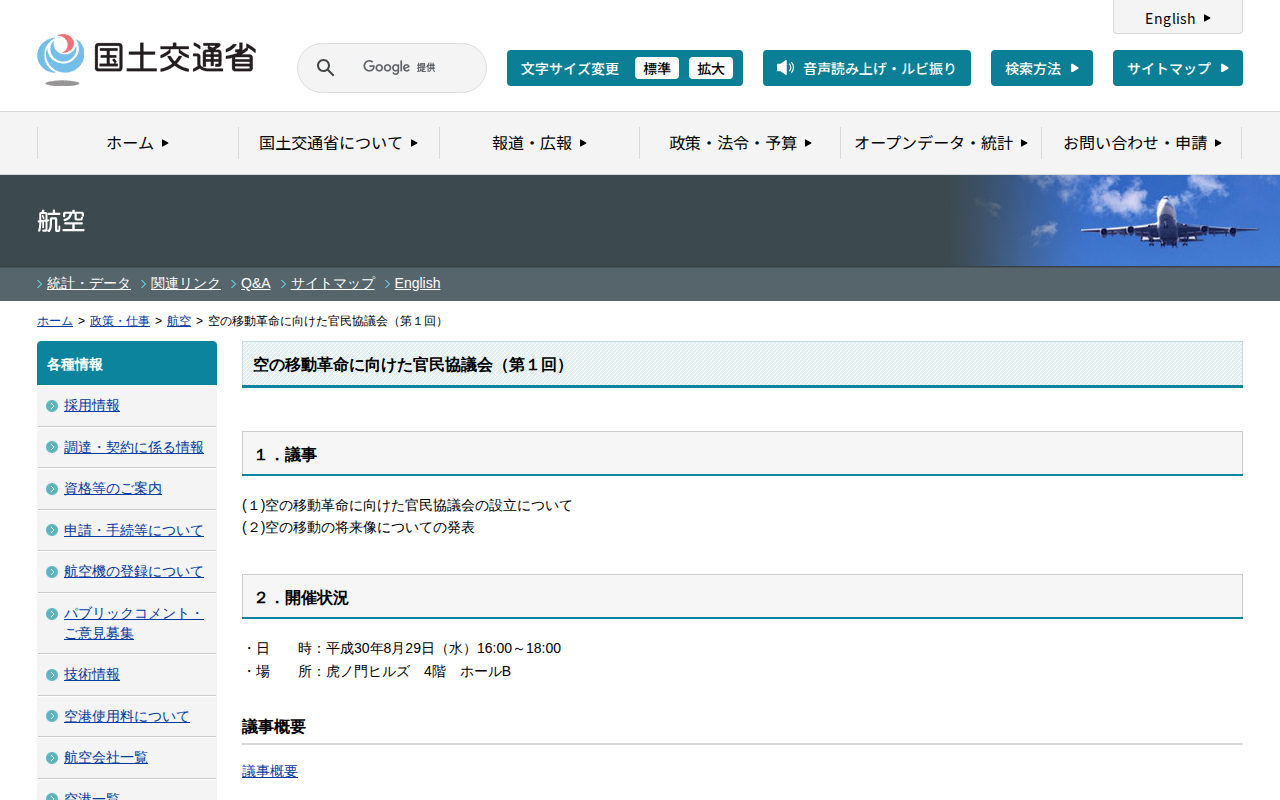Click the bullet icon beside 採用情報
The image size is (1280, 800).
52,406
